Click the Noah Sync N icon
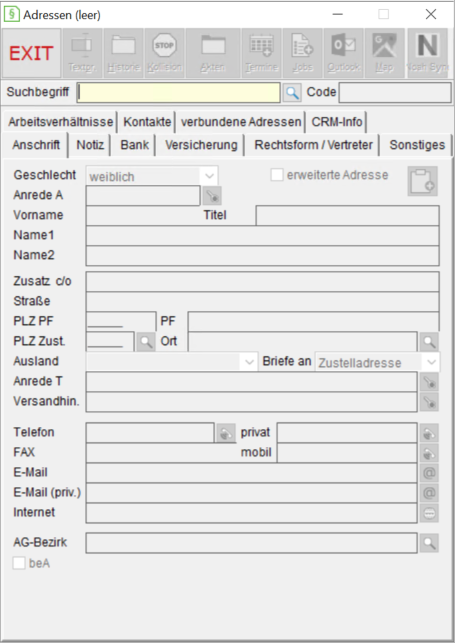The image size is (455, 643). pos(427,53)
